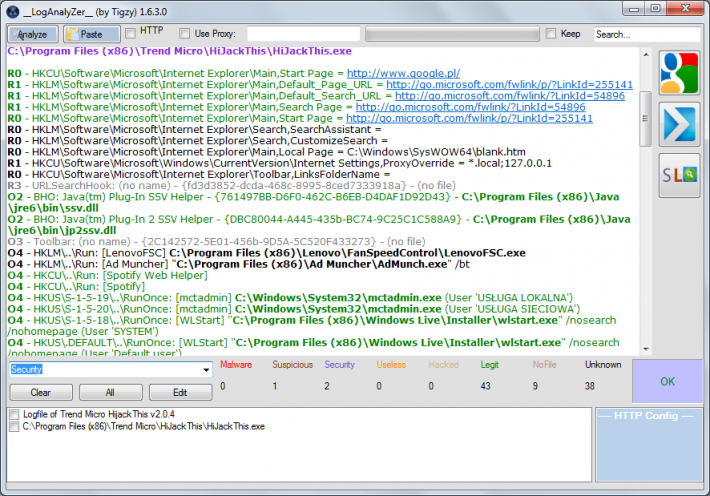Click the Unknown category label
Viewport: 710px width, 496px height.
click(603, 365)
